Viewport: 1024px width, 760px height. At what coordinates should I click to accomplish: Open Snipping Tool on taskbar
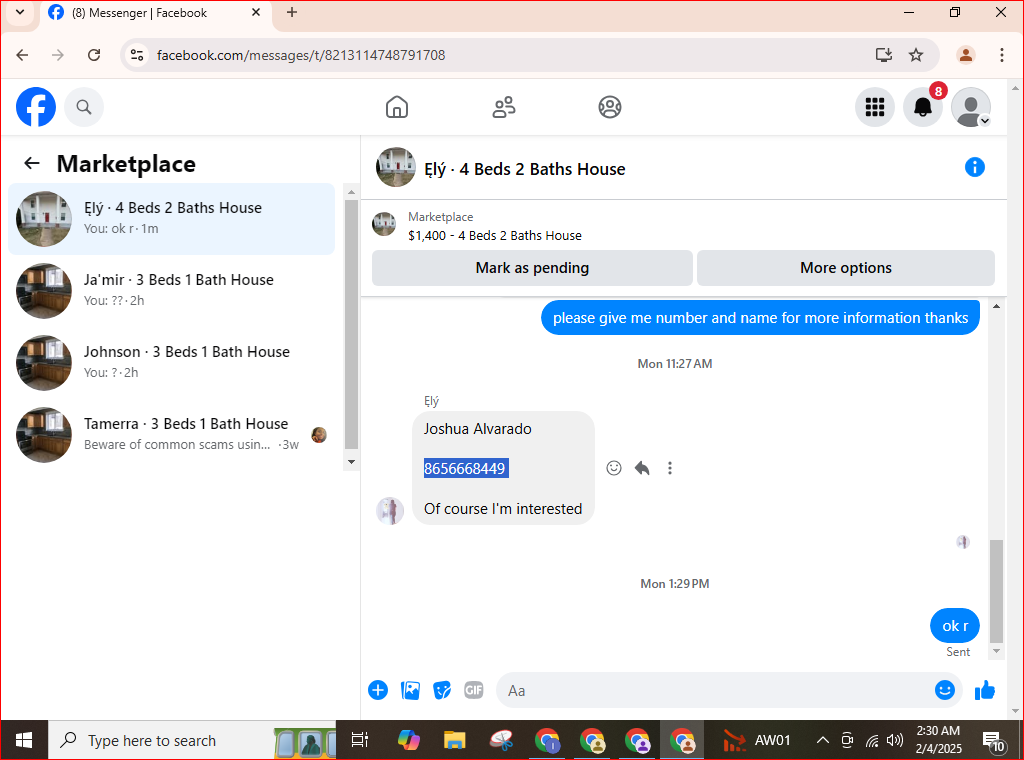(501, 740)
